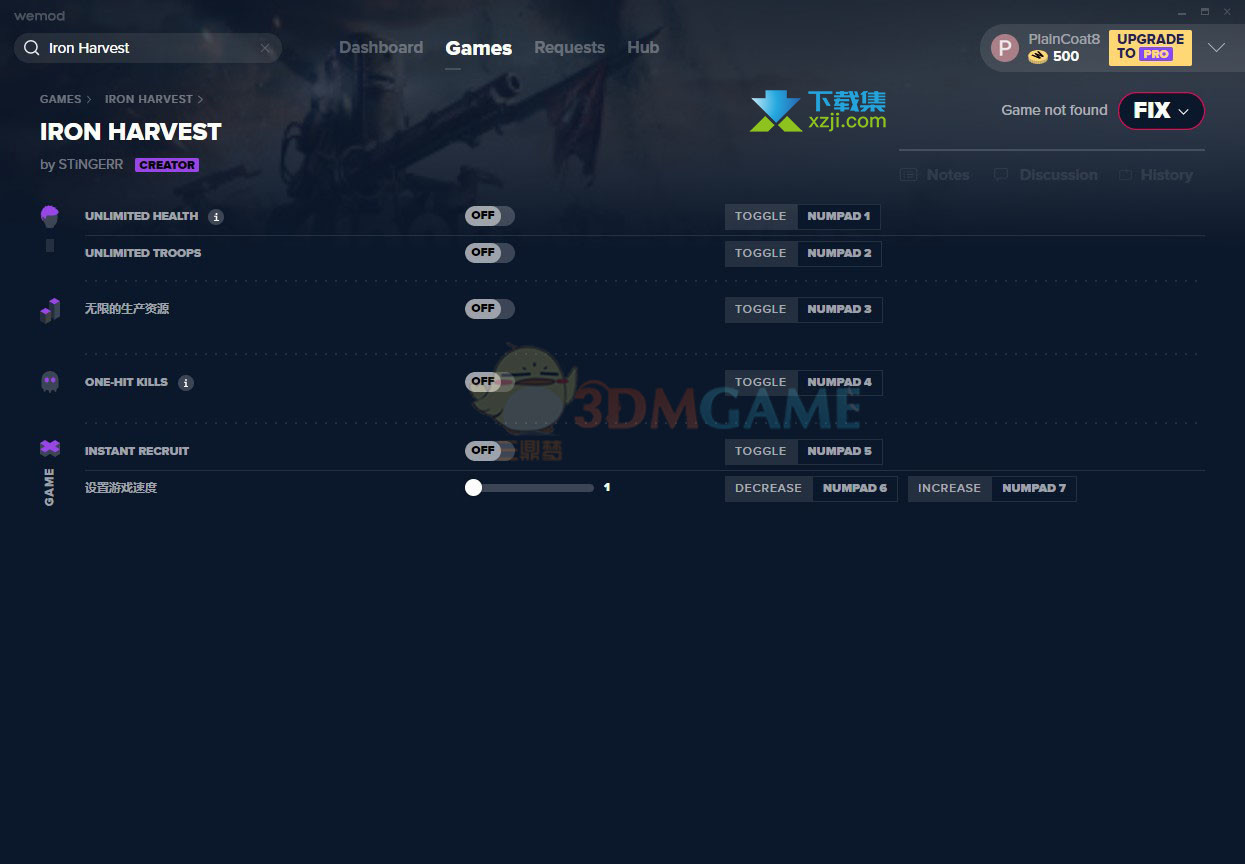Click the search magnifier icon

32,48
